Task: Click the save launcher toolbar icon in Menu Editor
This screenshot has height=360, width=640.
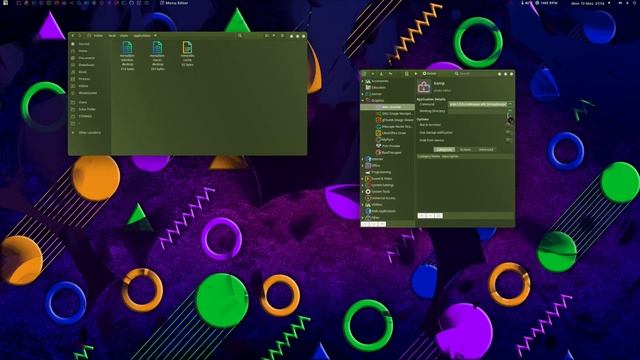Action: pos(381,74)
